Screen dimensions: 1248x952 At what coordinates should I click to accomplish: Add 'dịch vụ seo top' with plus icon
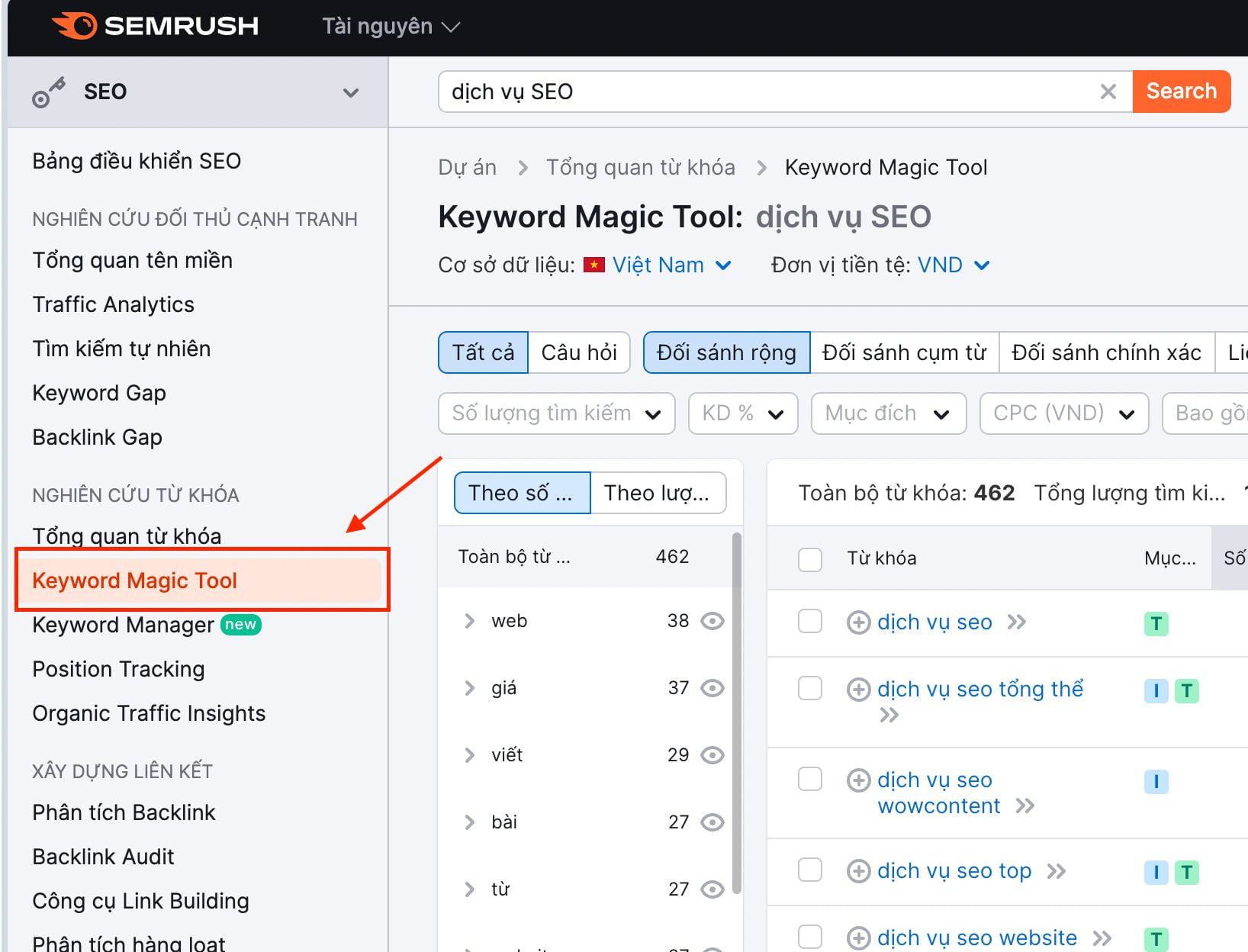pos(858,871)
